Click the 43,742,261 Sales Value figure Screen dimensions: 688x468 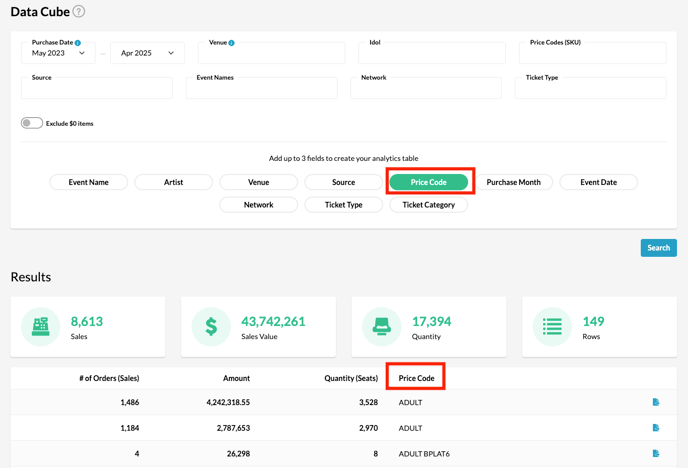pos(273,322)
